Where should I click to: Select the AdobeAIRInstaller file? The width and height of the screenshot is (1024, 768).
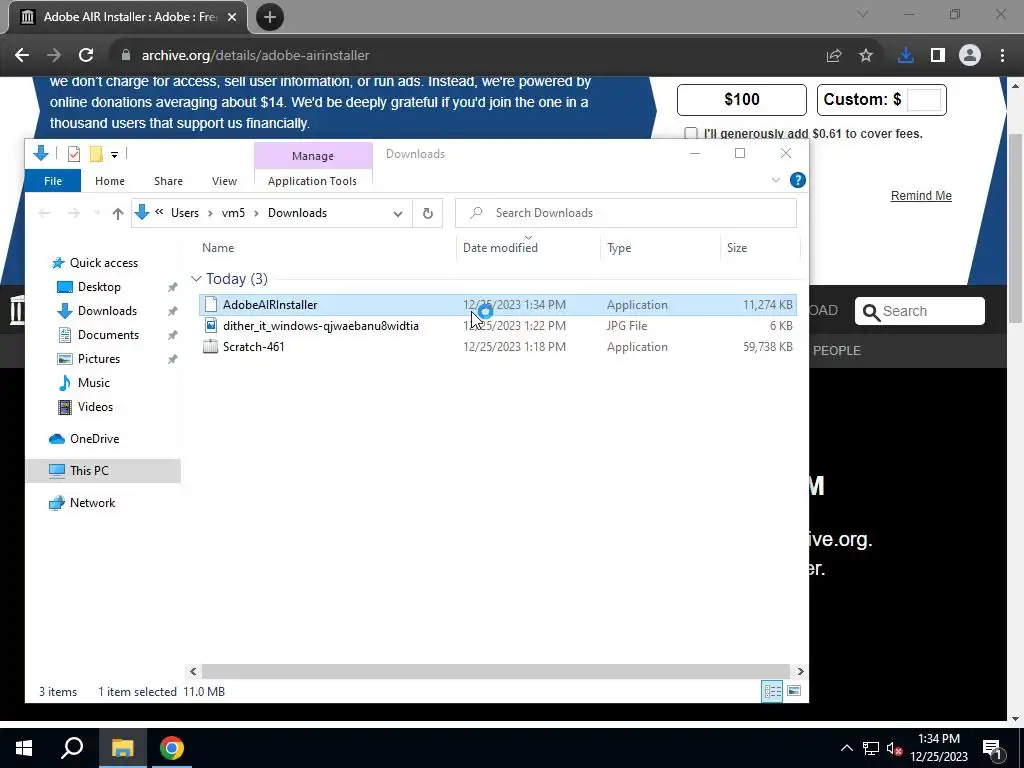[x=498, y=305]
